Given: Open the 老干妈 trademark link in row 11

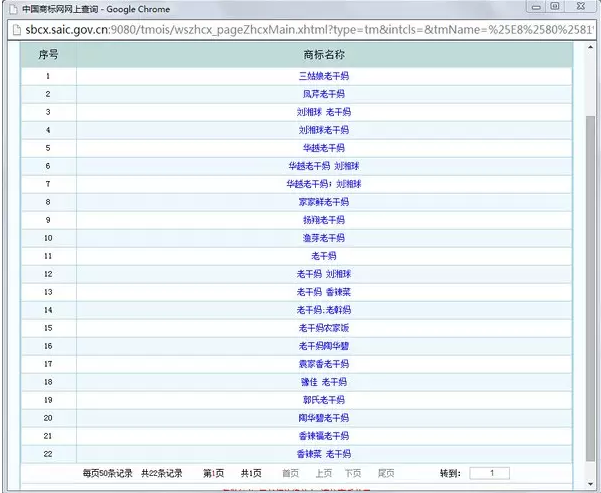Looking at the screenshot, I should [323, 256].
